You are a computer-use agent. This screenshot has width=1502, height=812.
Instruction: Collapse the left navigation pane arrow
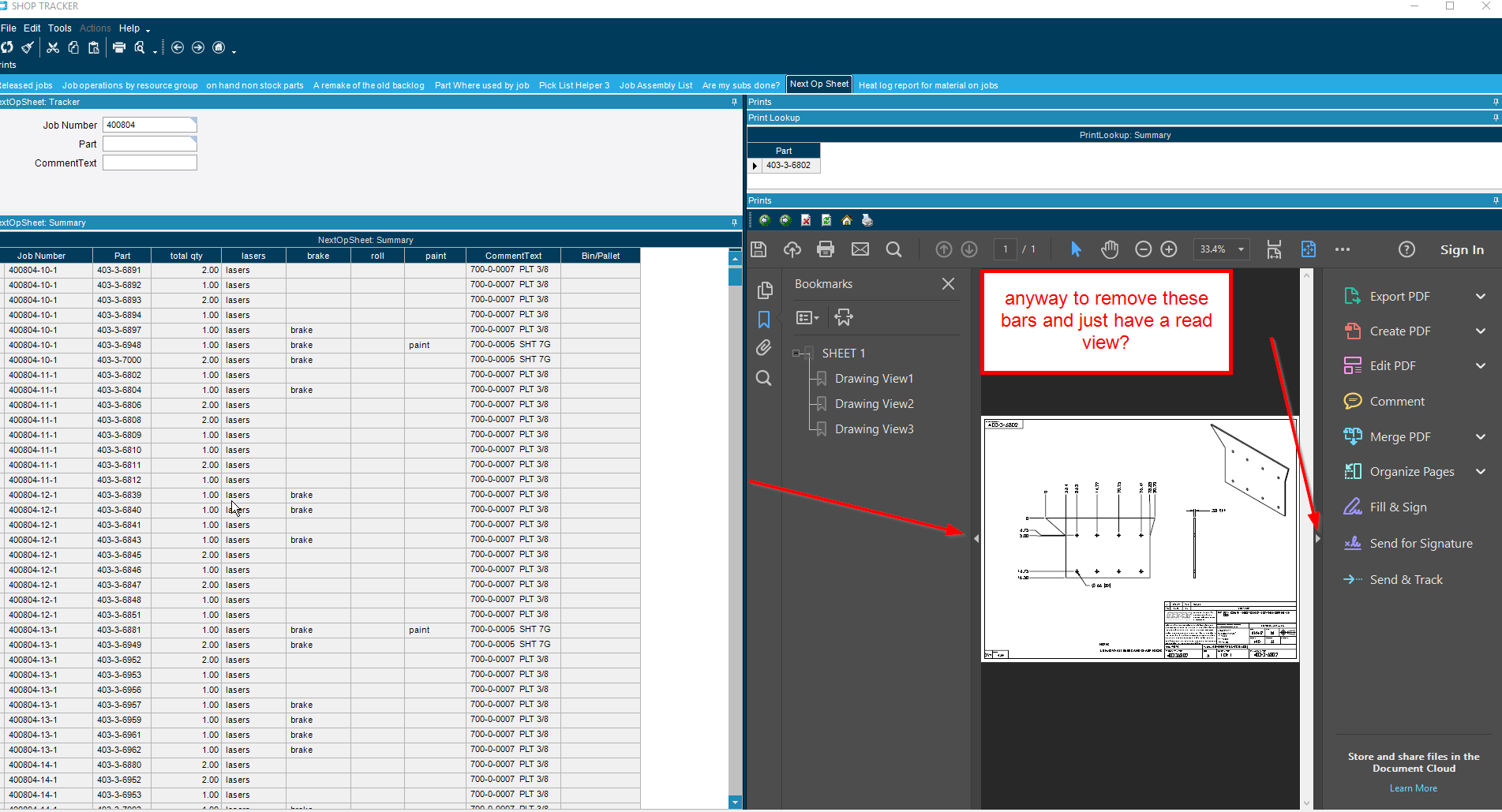tap(976, 539)
